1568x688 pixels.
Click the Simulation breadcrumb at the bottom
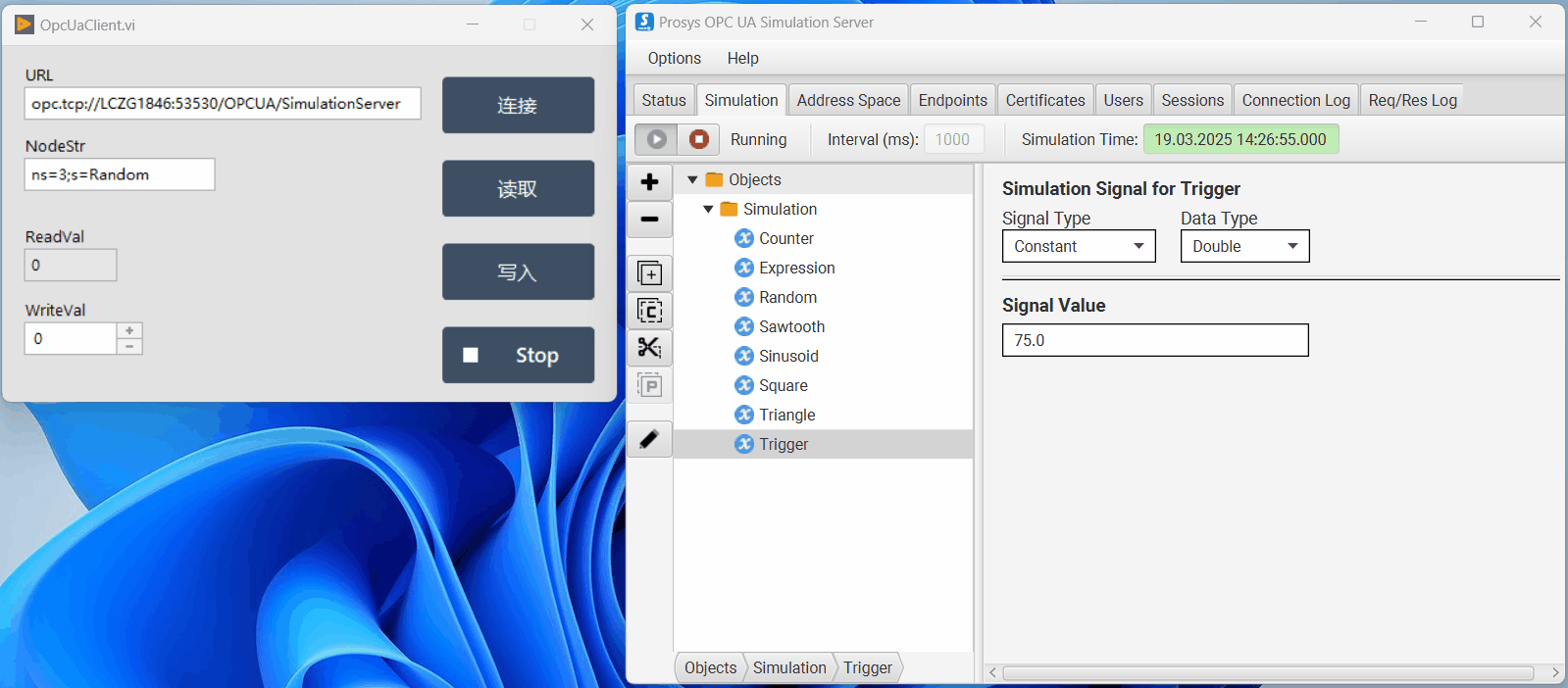(x=789, y=667)
